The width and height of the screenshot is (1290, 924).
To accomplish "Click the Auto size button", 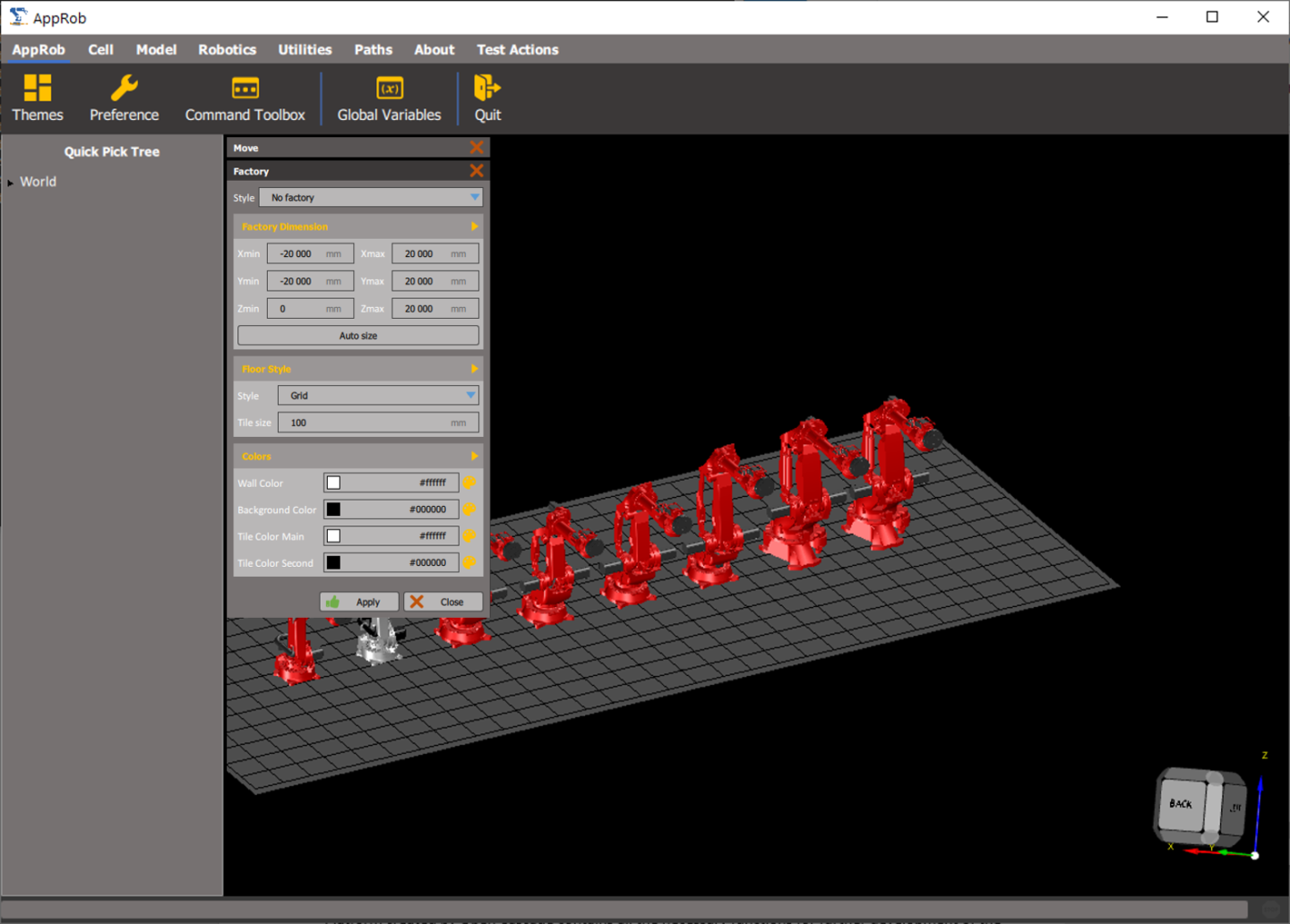I will [x=358, y=336].
